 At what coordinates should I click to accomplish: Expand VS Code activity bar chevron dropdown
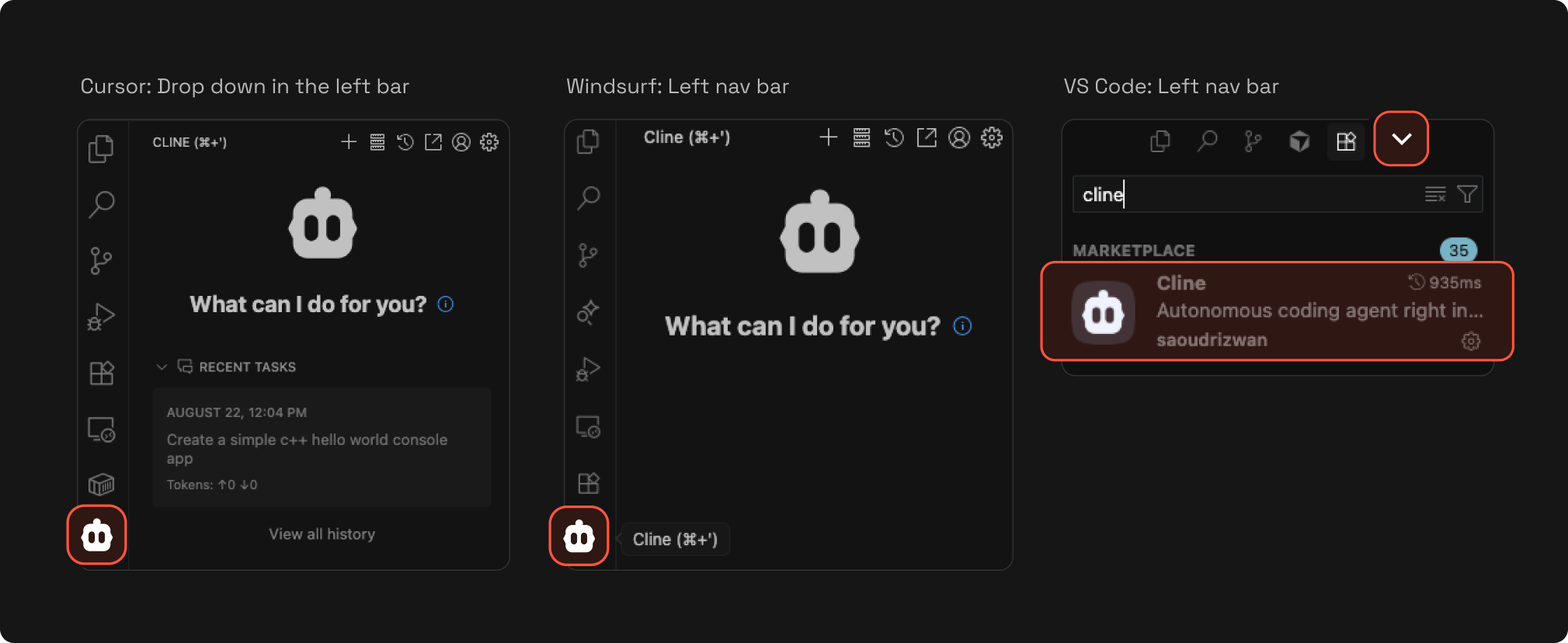(x=1401, y=139)
